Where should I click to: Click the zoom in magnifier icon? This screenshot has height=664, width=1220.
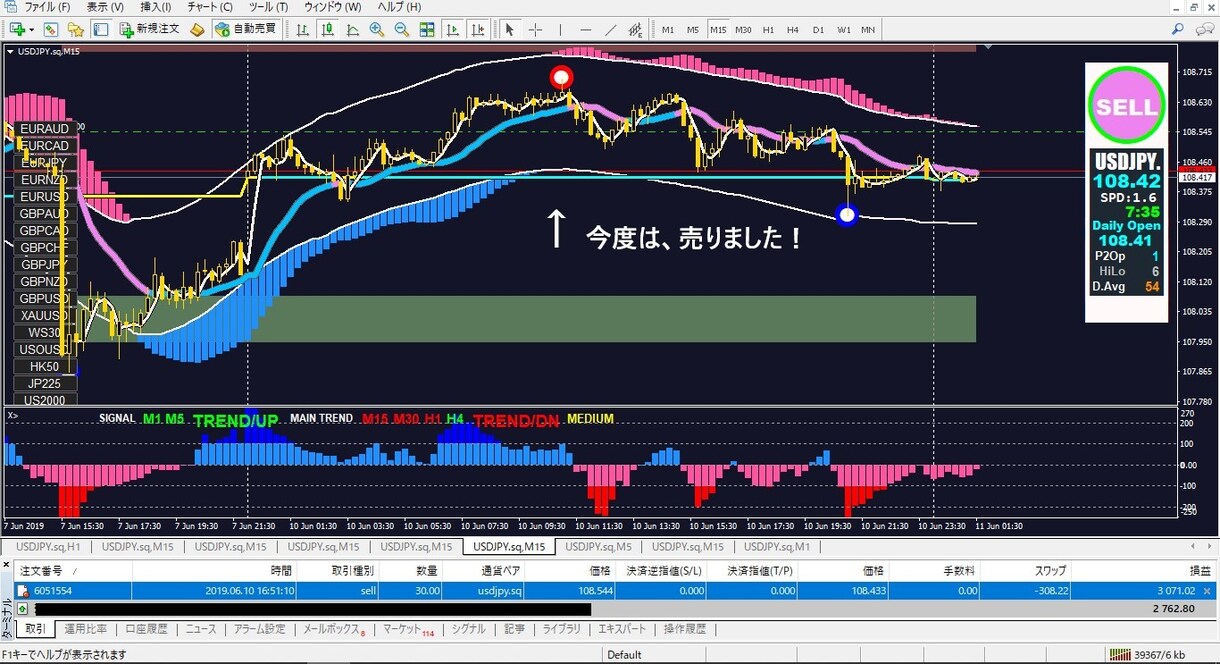(x=377, y=29)
